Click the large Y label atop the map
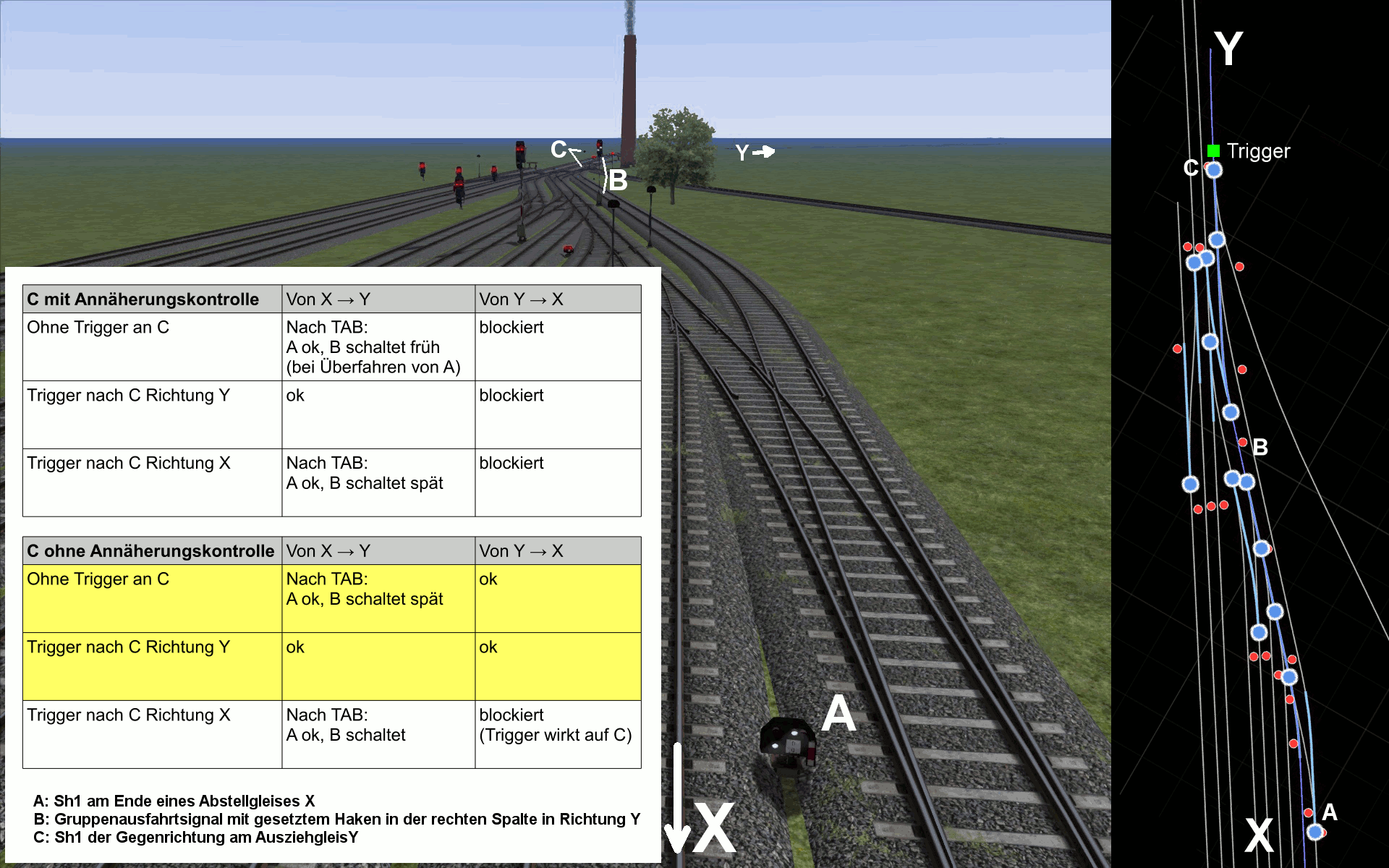 click(x=1228, y=48)
